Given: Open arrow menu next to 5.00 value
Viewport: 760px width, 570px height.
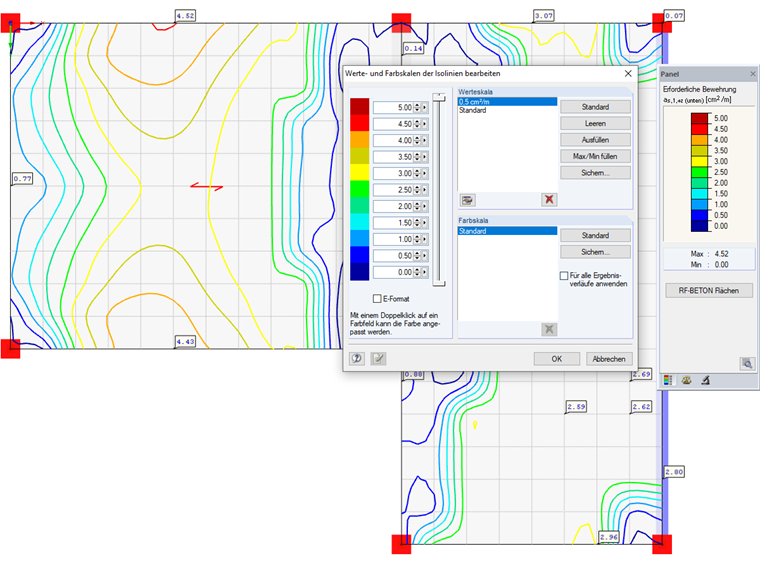Looking at the screenshot, I should pyautogui.click(x=425, y=108).
